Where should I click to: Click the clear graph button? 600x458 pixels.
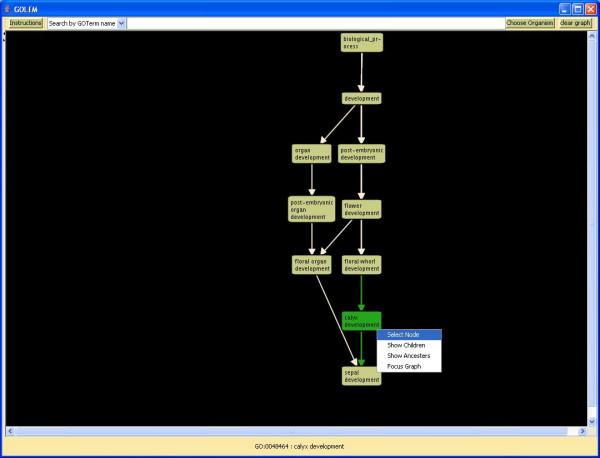tap(575, 23)
